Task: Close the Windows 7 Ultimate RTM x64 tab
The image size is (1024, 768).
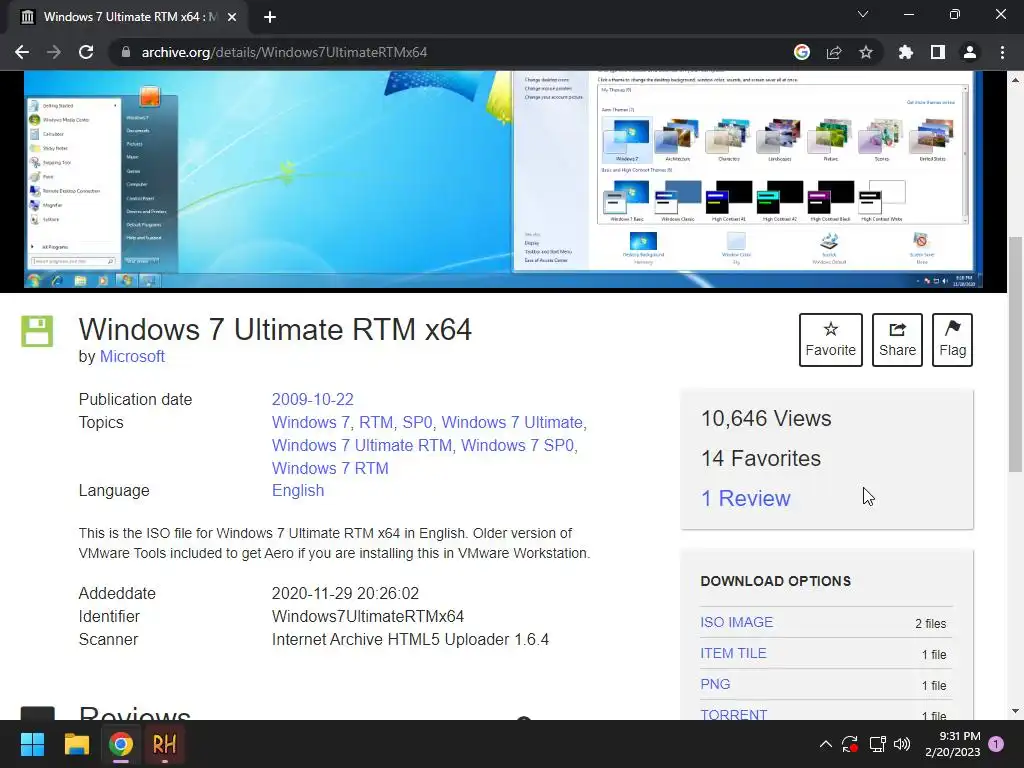Action: (x=232, y=17)
